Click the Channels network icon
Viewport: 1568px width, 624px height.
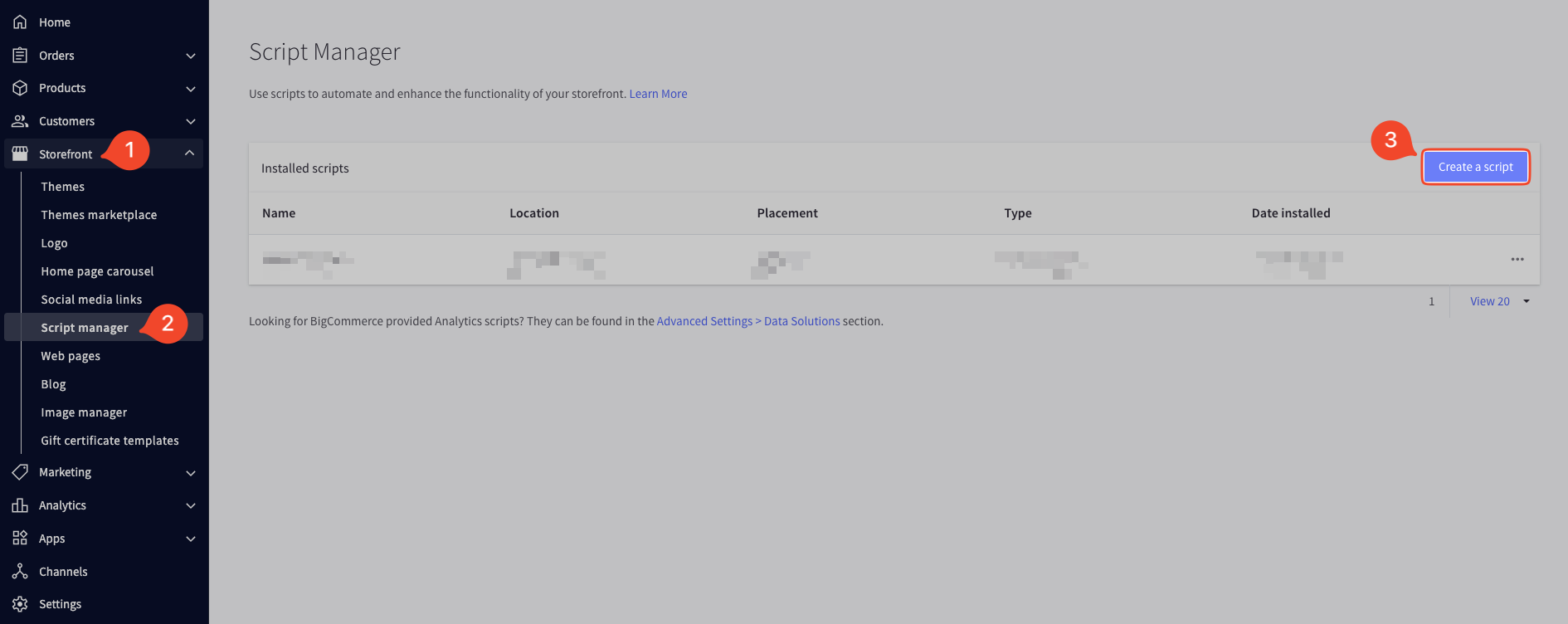point(20,571)
